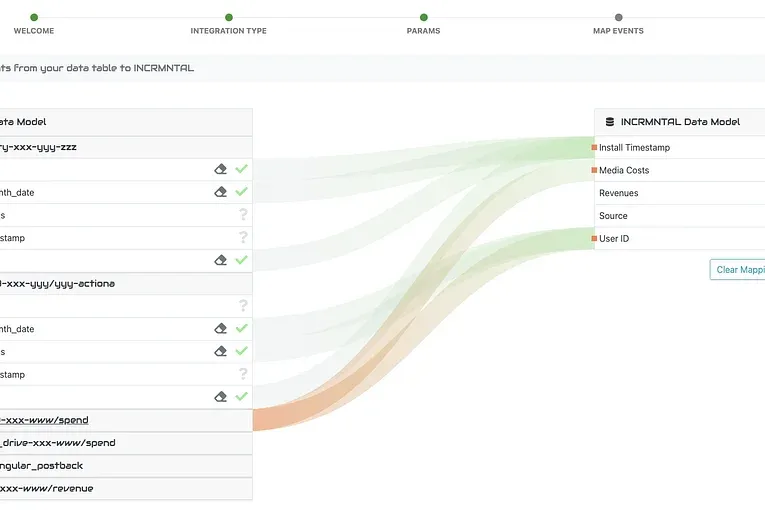Click database icon beside INCRMNTAL Data Model

610,122
